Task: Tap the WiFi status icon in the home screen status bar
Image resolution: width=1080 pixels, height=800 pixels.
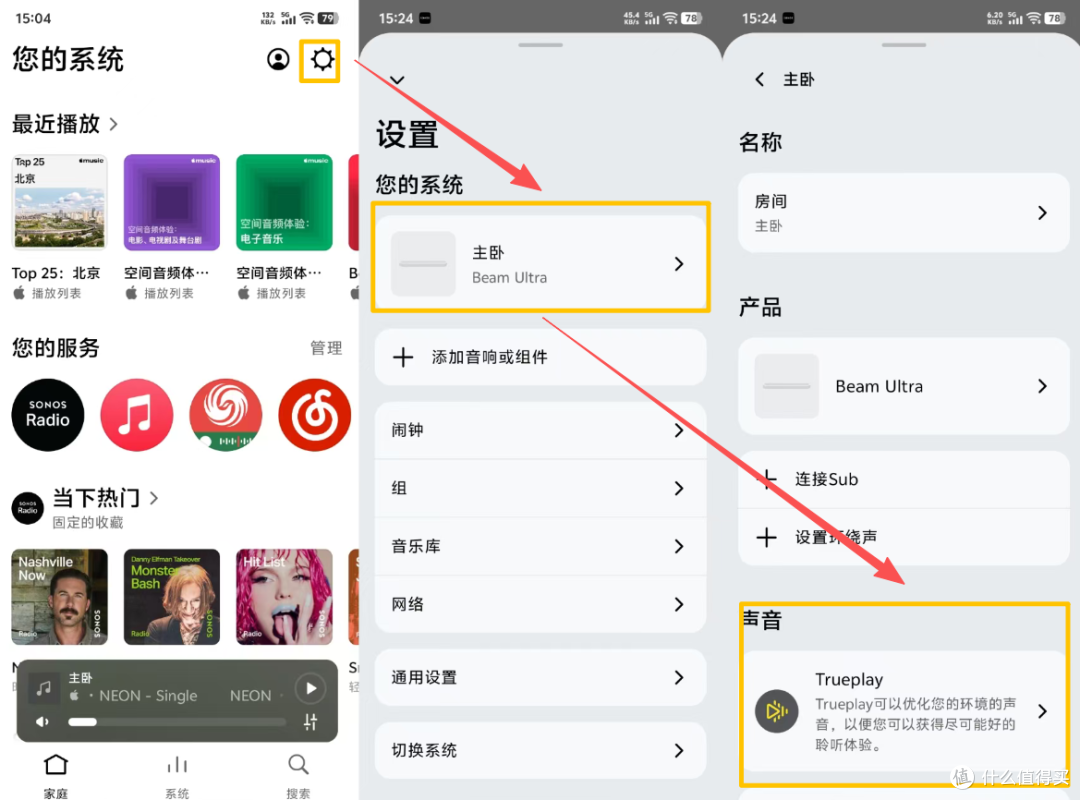Action: 307,18
